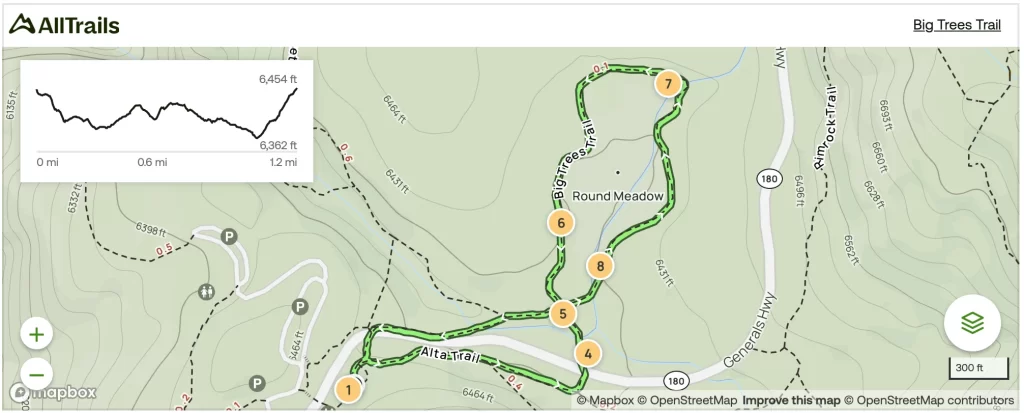Click the AllTrails logo
The width and height of the screenshot is (1024, 413).
(64, 25)
